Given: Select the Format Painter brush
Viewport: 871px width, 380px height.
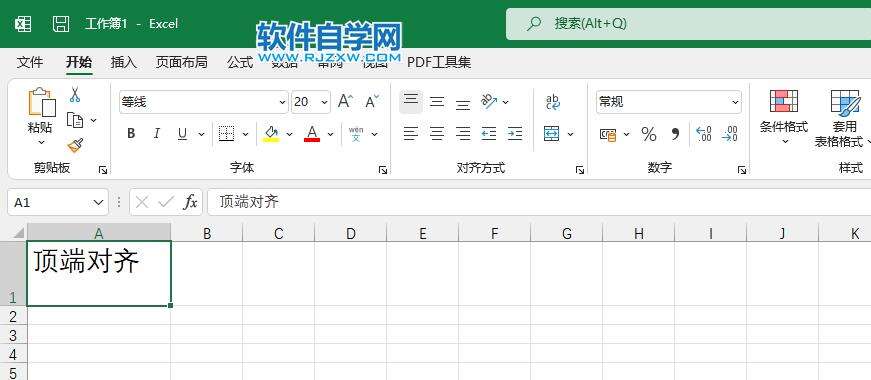Looking at the screenshot, I should click(75, 146).
